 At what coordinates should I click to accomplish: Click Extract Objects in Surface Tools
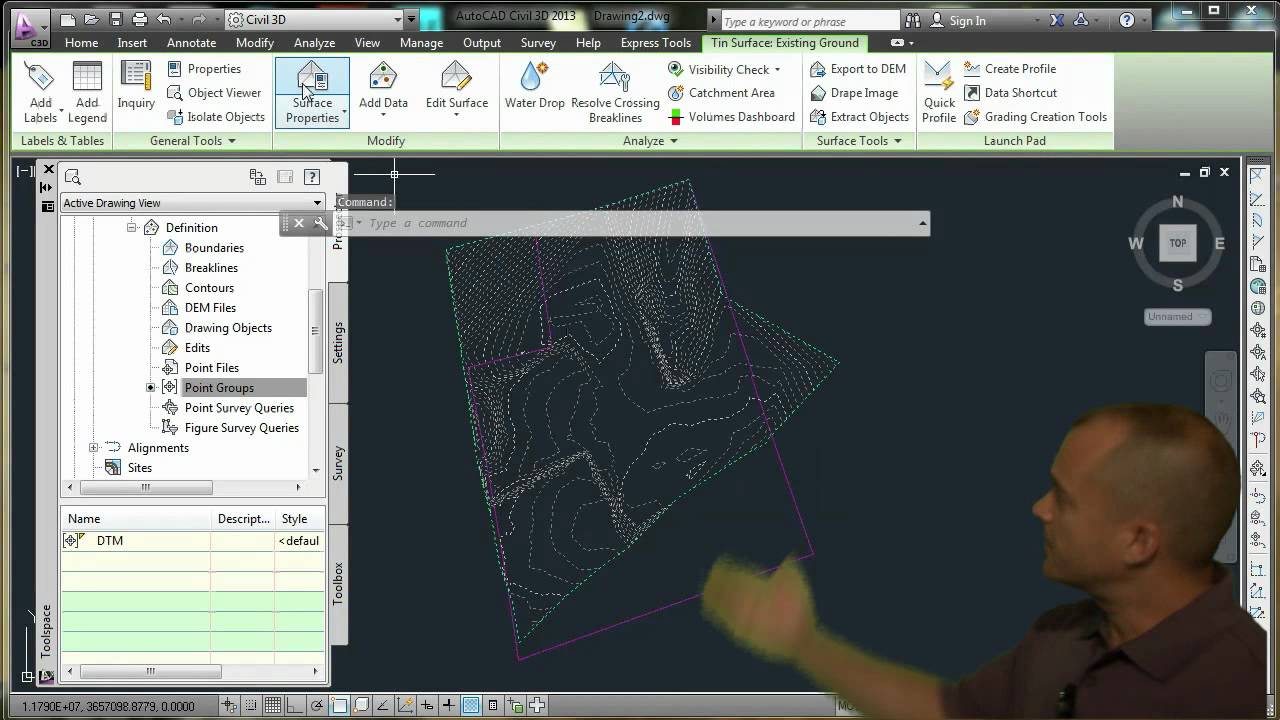tap(860, 117)
